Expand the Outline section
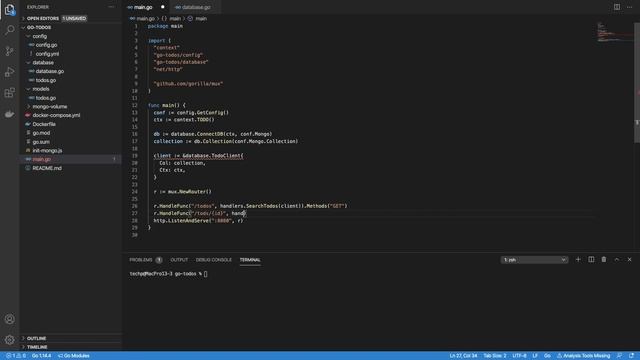Screen dimensions: 640x360 [x=36, y=338]
